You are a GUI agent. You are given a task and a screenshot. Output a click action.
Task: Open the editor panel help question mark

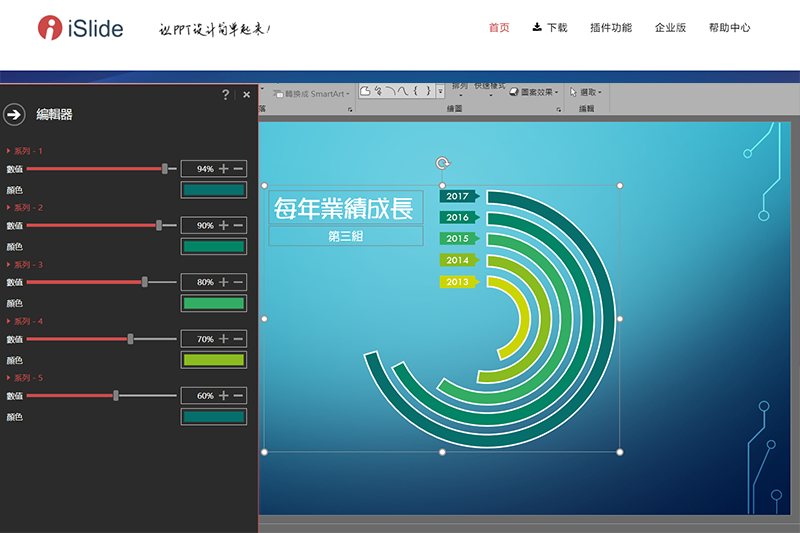coord(226,94)
